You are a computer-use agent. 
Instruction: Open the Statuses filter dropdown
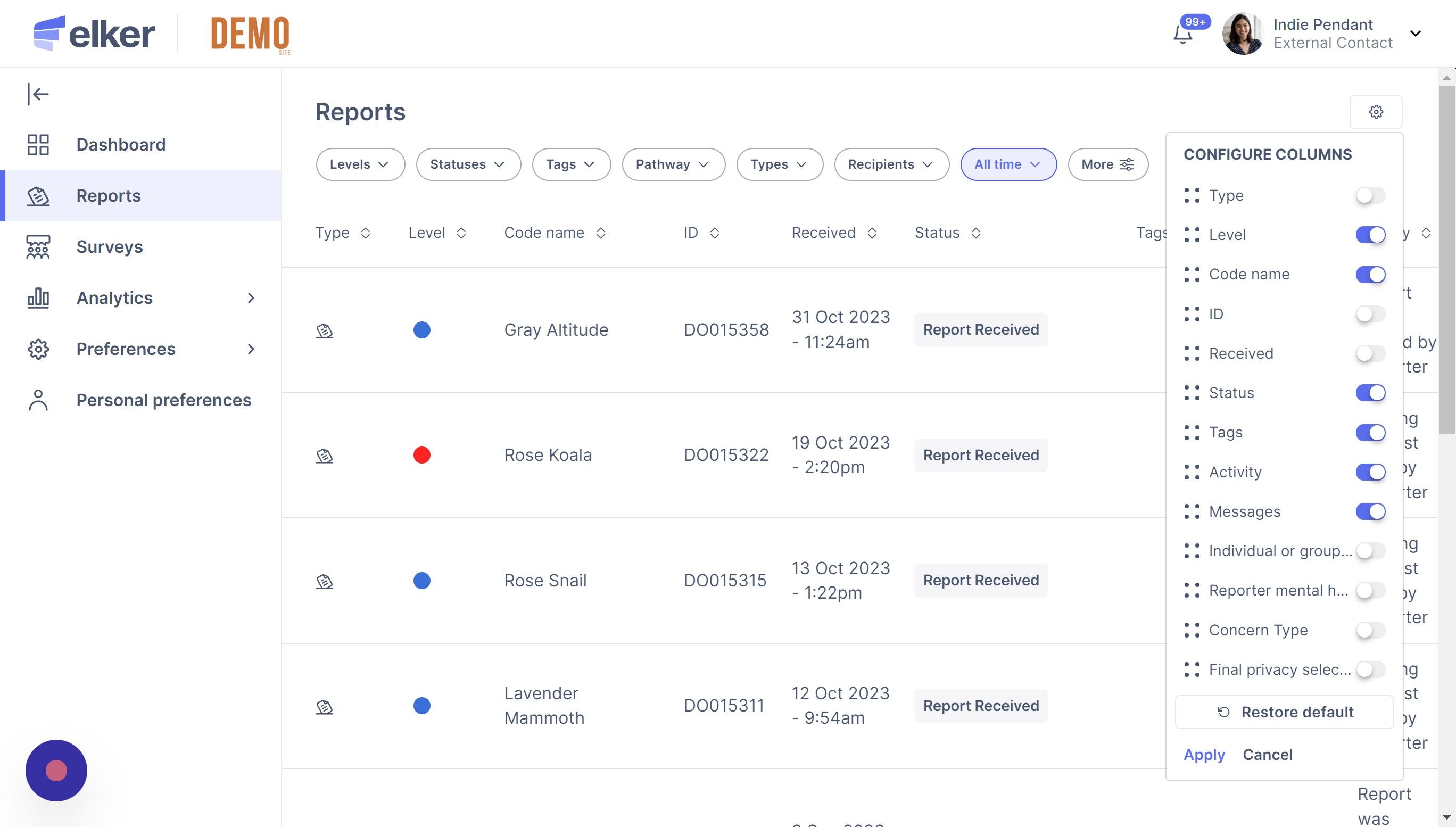(468, 165)
